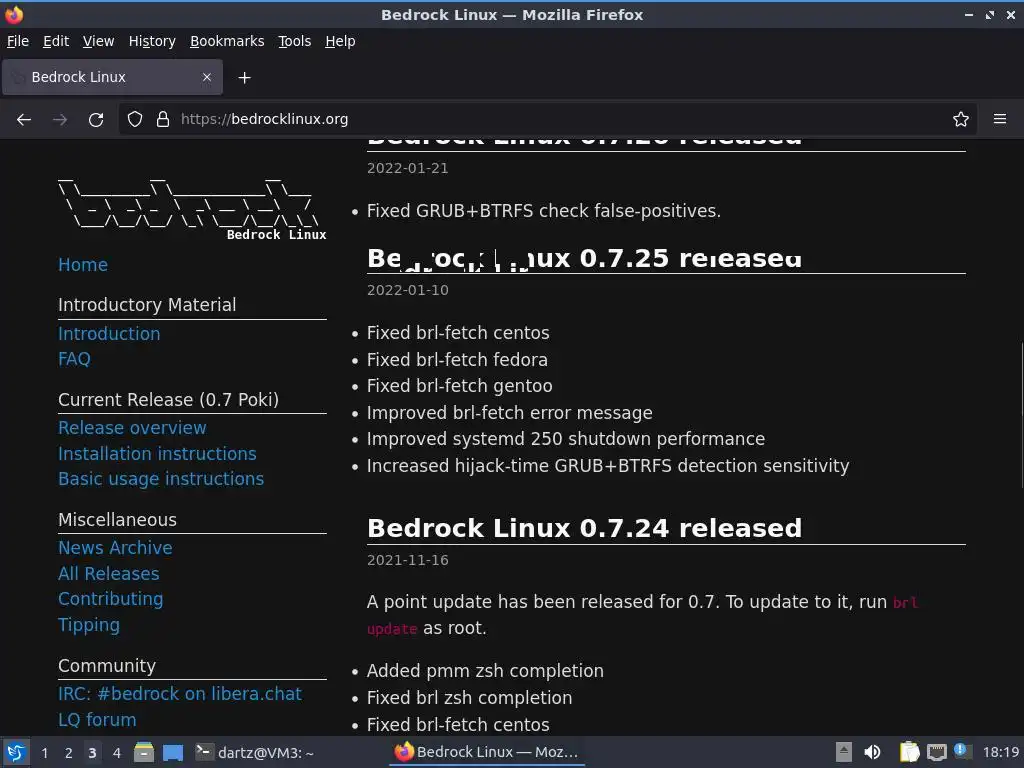
Task: Open the History menu
Action: pyautogui.click(x=152, y=41)
